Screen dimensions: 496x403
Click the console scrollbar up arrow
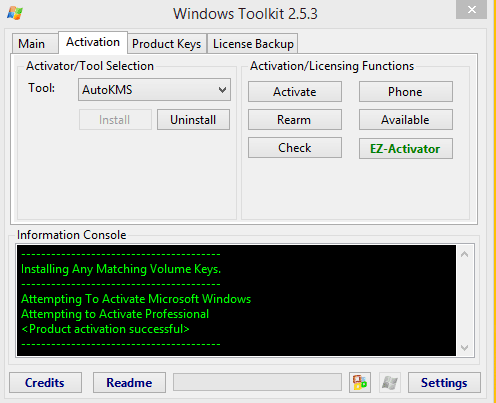465,255
